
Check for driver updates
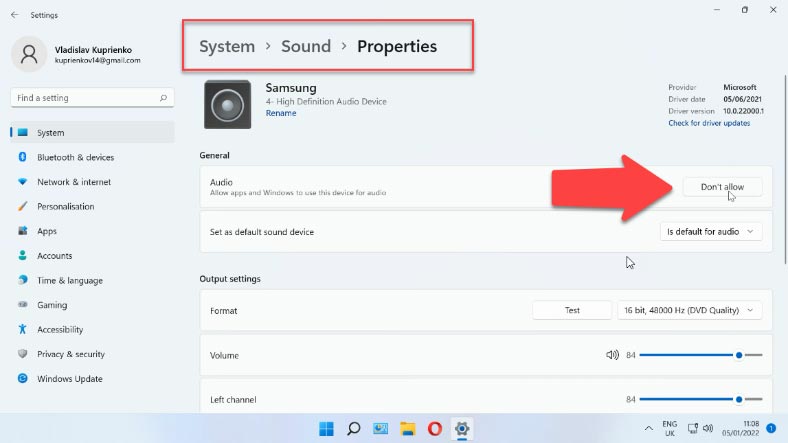pos(709,123)
